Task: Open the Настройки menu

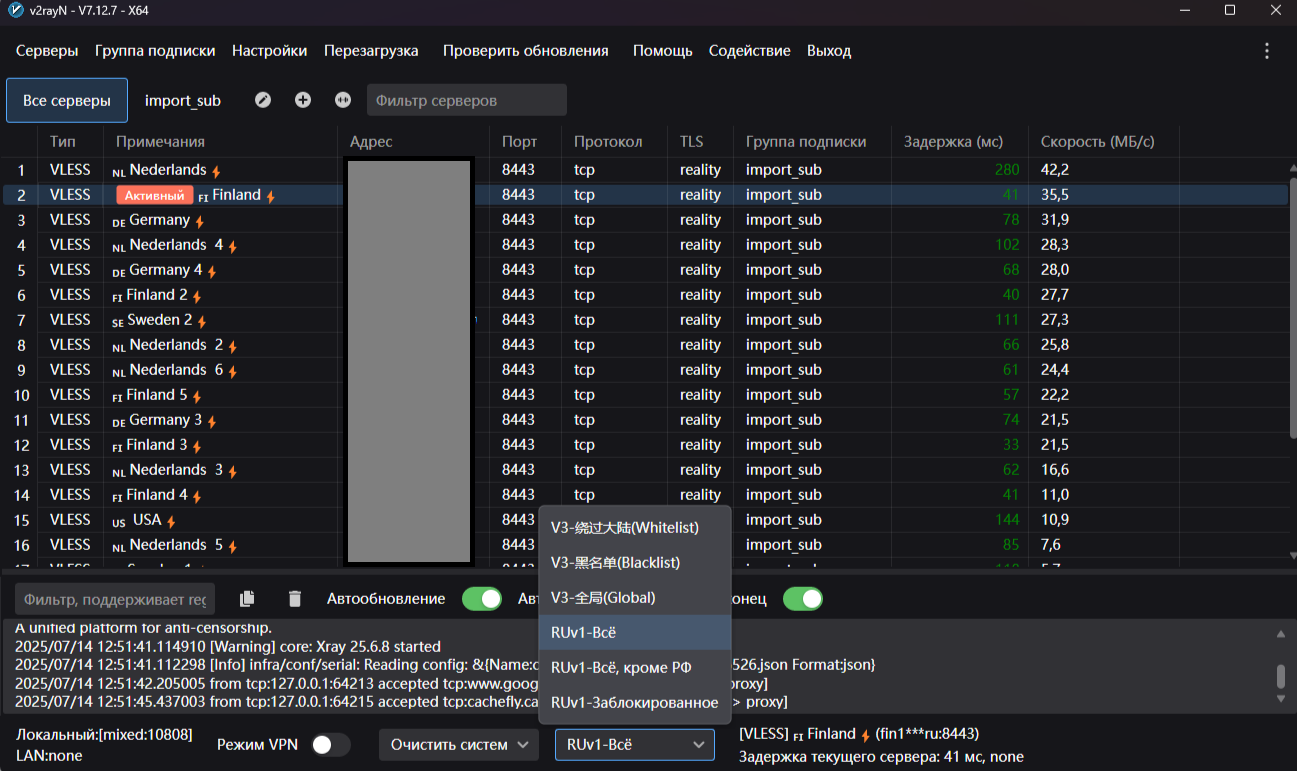Action: coord(269,51)
